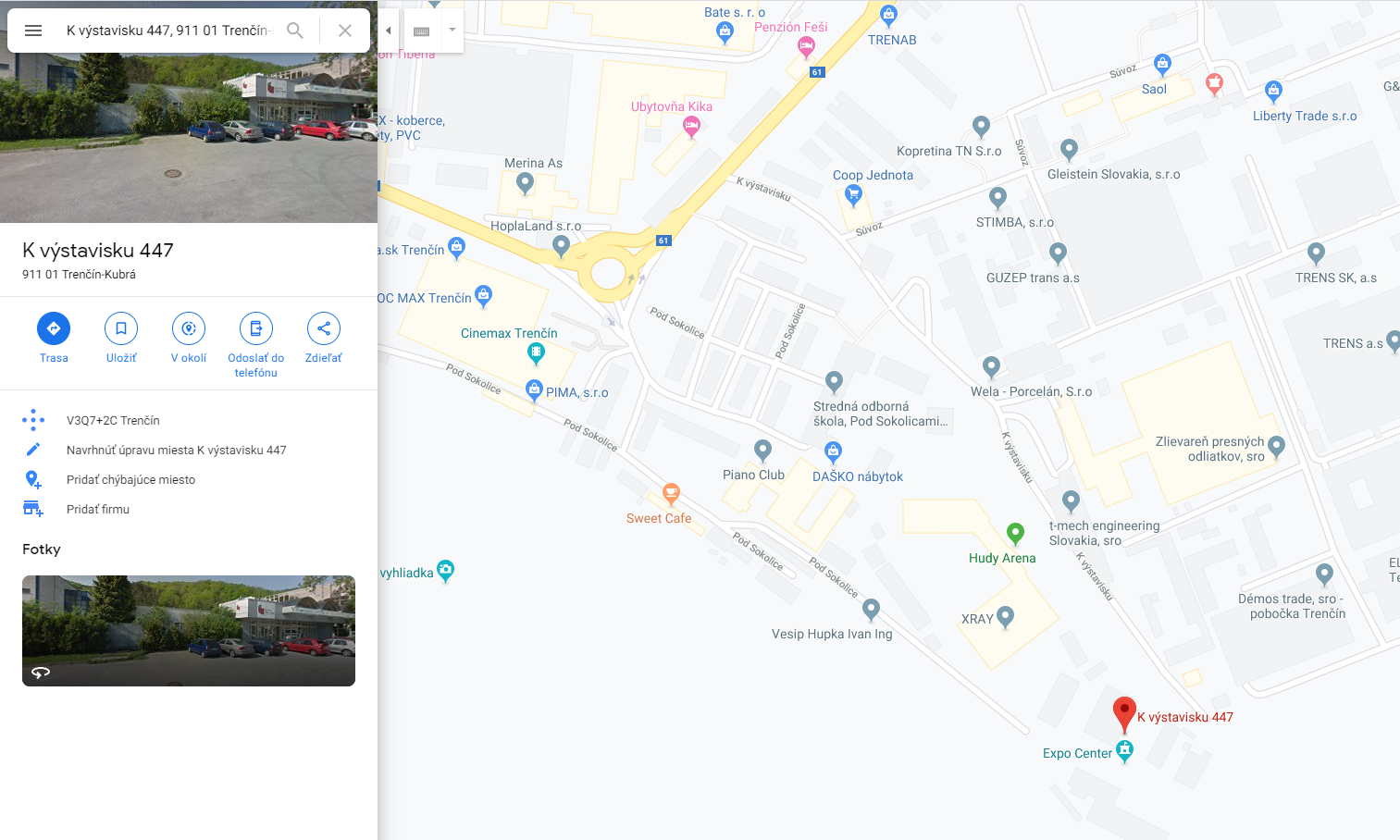Focus the address search field
The width and height of the screenshot is (1400, 840).
(x=167, y=31)
